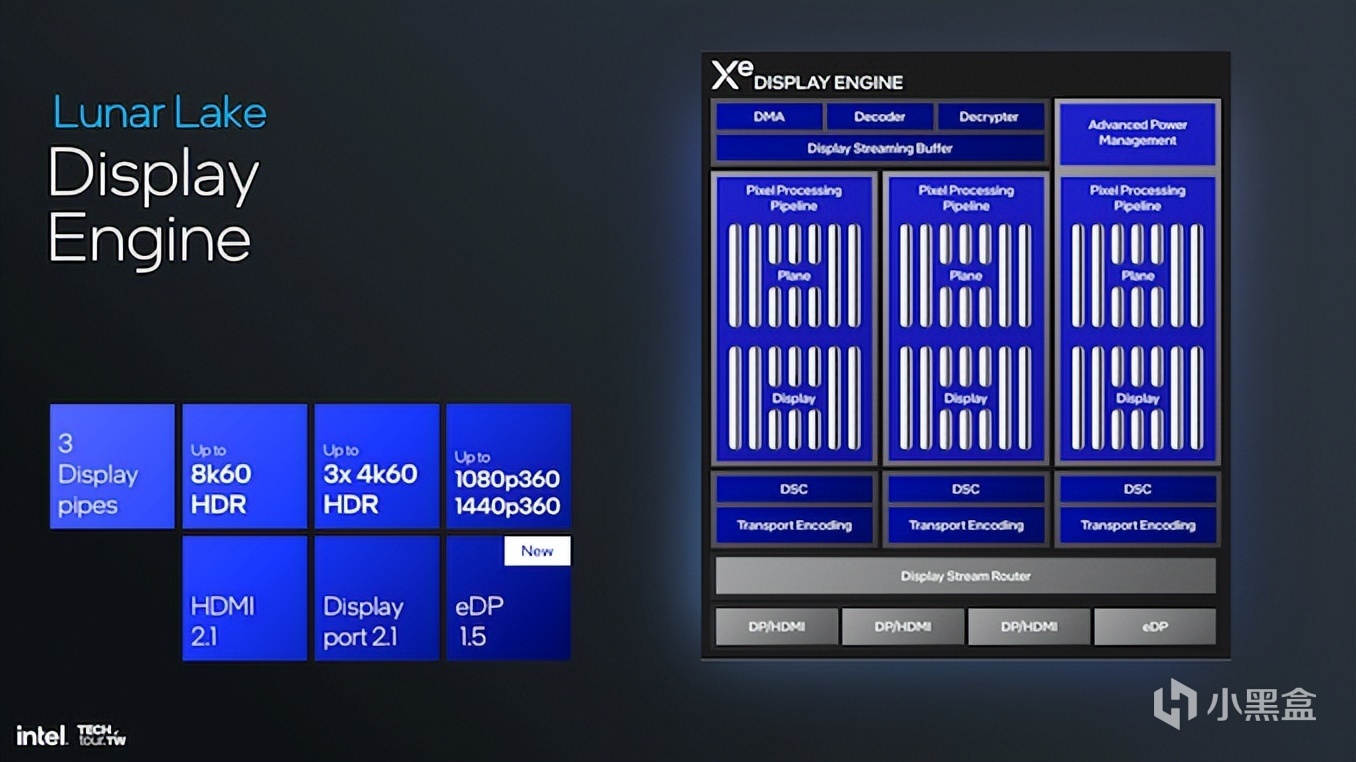
Task: Click the leftmost "Pixel Processing Pipeline" label
Action: point(794,198)
